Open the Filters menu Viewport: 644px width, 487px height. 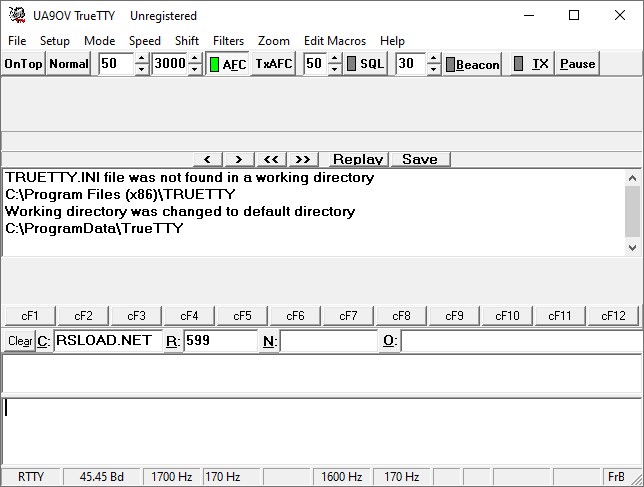click(x=228, y=41)
